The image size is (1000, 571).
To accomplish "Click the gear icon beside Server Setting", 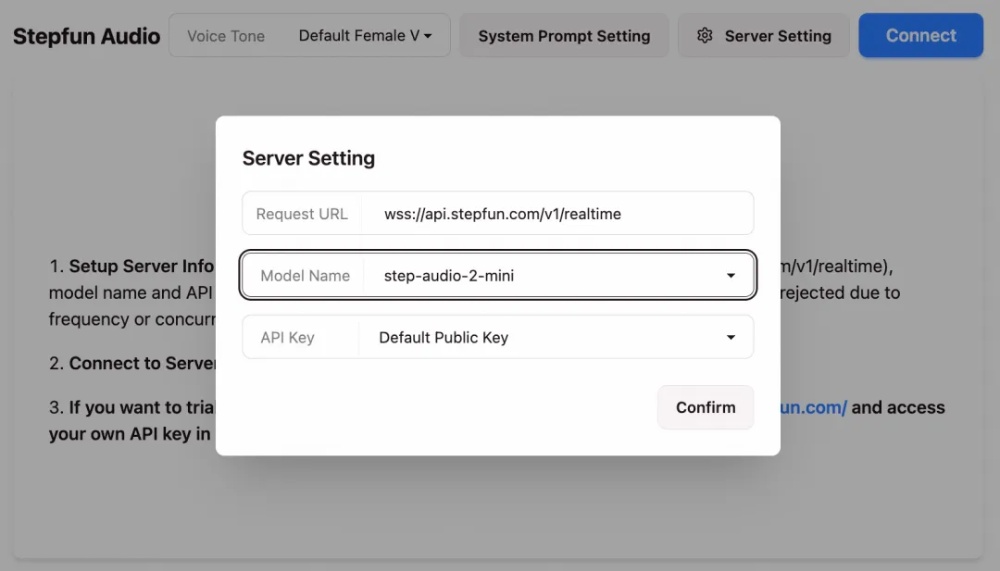I will [705, 36].
